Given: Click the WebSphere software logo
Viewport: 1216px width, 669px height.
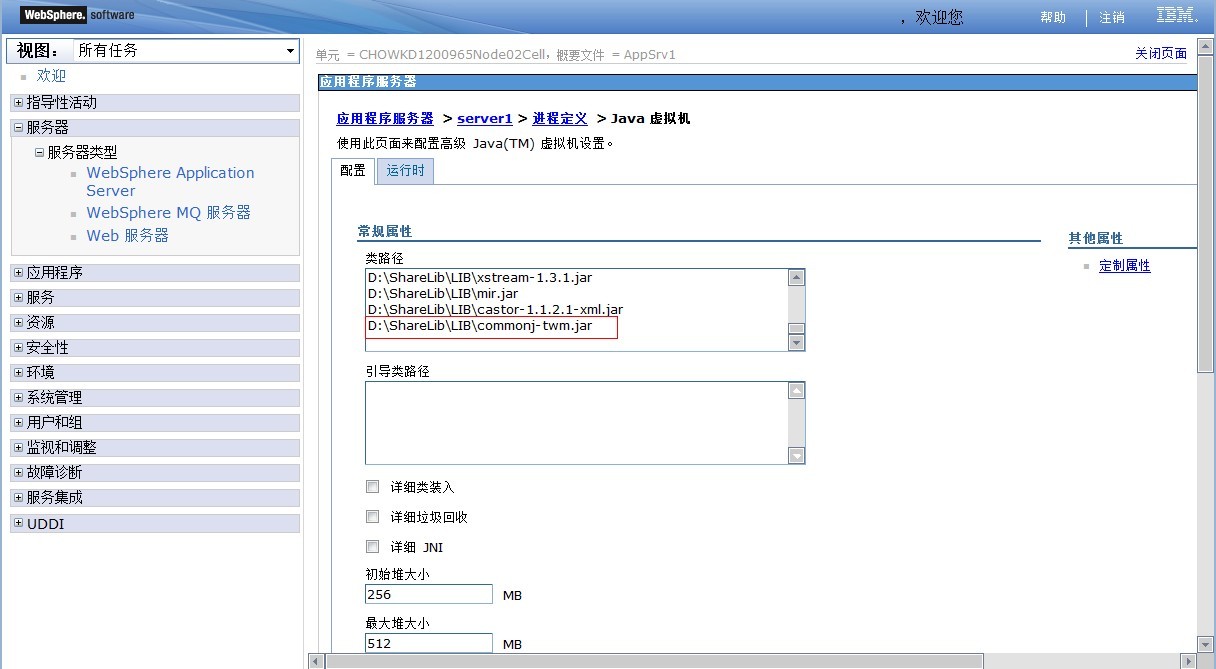Looking at the screenshot, I should [x=77, y=15].
